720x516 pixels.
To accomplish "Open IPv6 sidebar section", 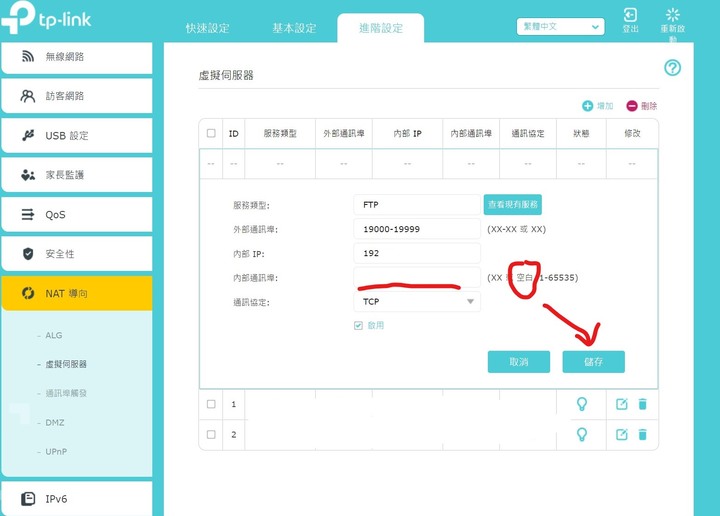I will click(x=77, y=499).
